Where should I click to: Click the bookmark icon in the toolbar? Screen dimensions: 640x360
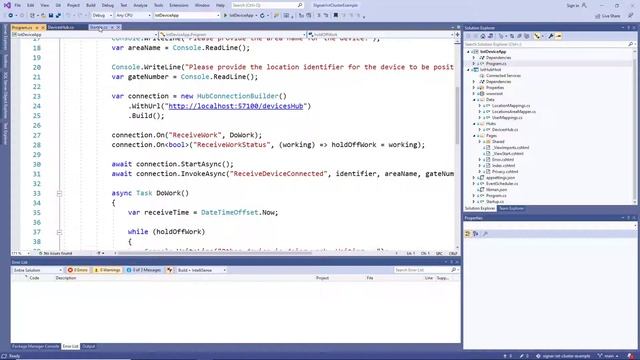coord(336,16)
